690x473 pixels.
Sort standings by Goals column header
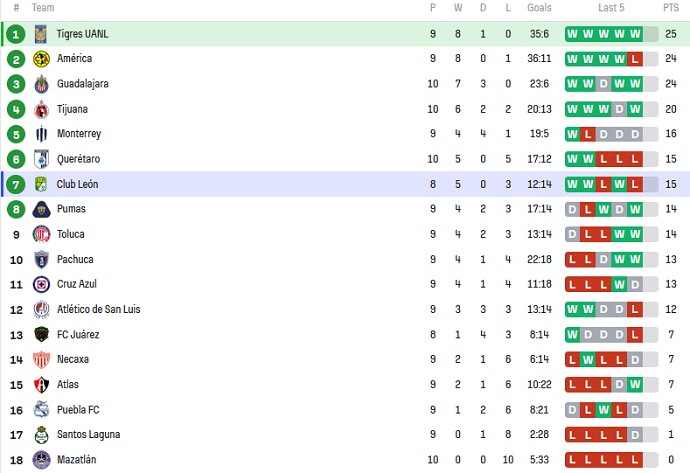coord(539,7)
